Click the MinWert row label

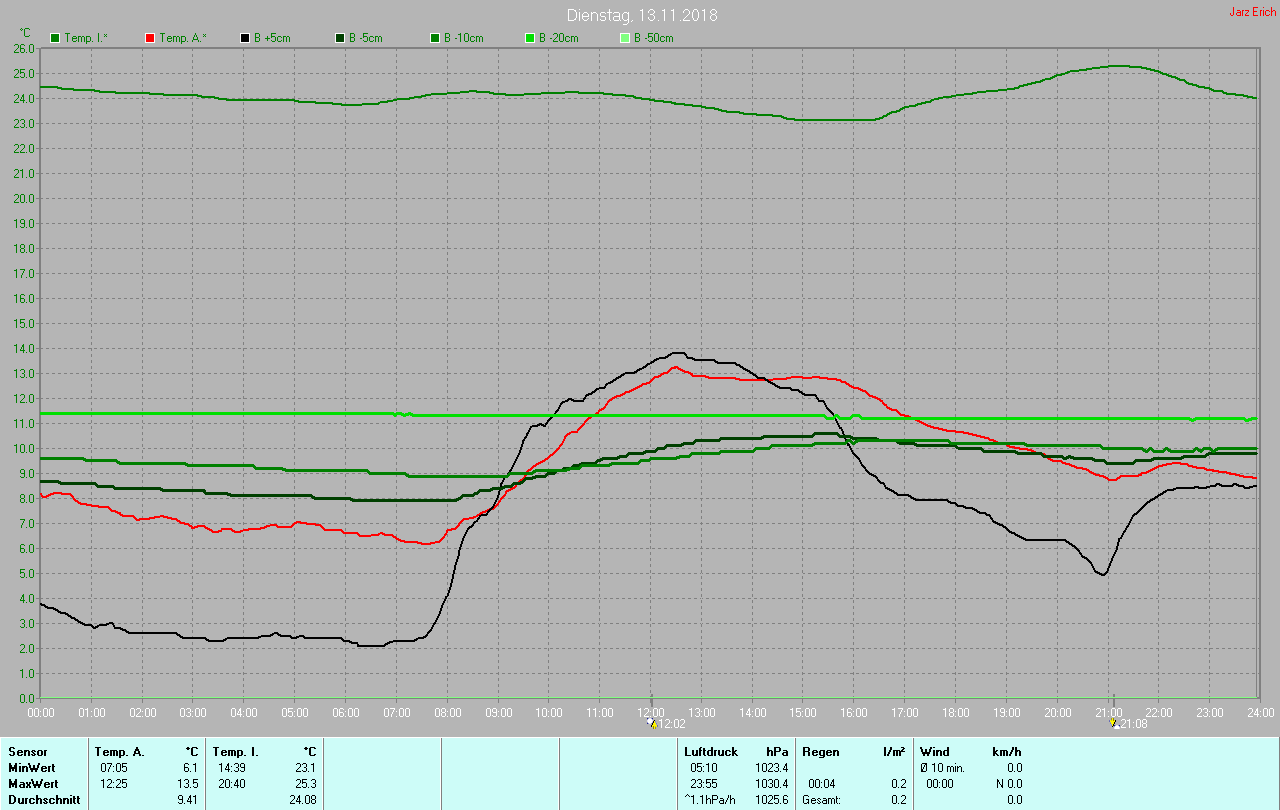(x=31, y=767)
